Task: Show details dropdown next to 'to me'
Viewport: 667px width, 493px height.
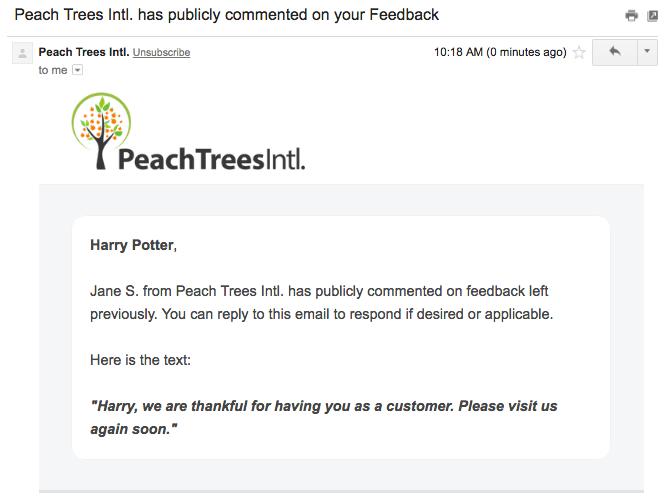Action: pos(77,70)
